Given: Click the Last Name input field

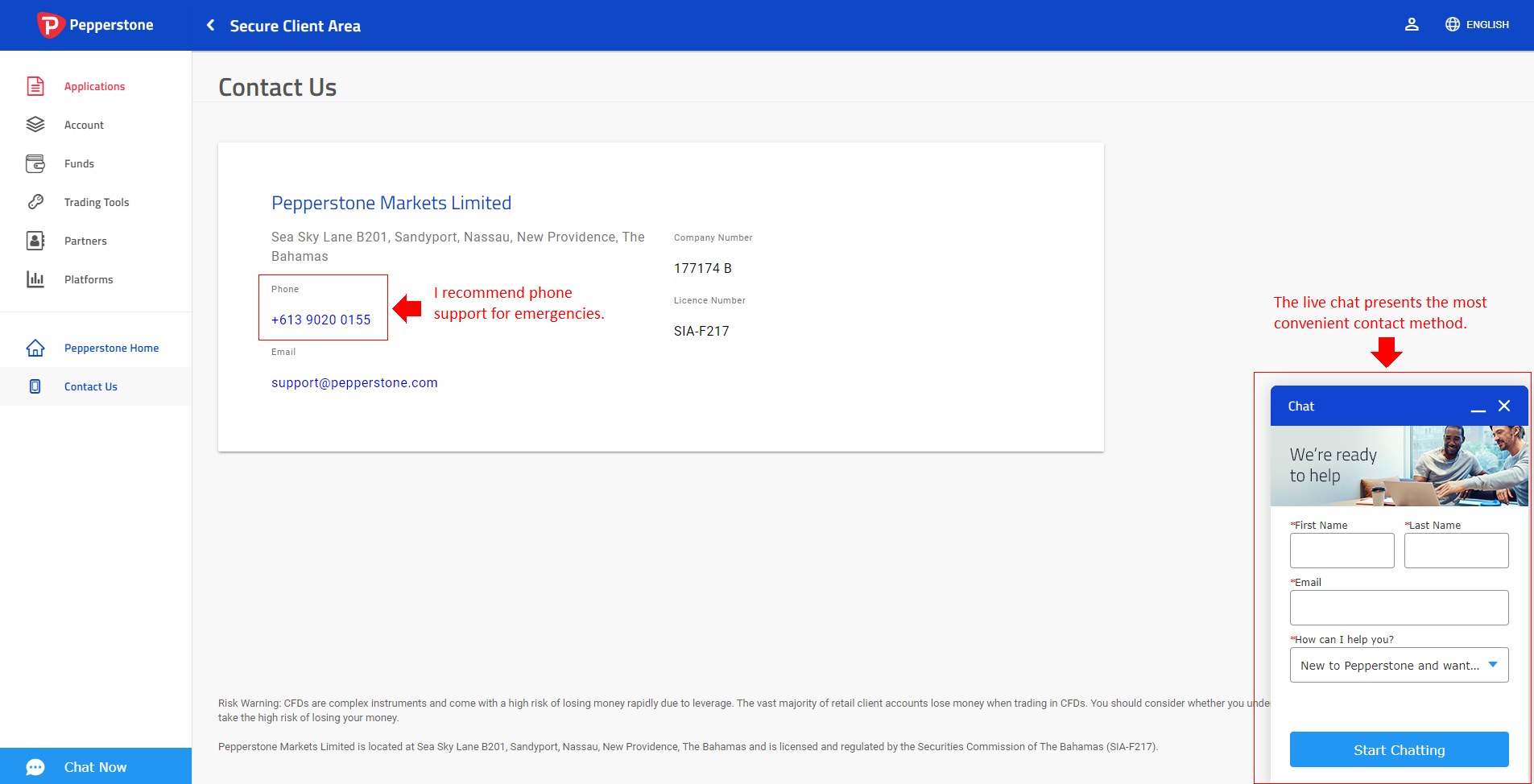Looking at the screenshot, I should (1456, 551).
